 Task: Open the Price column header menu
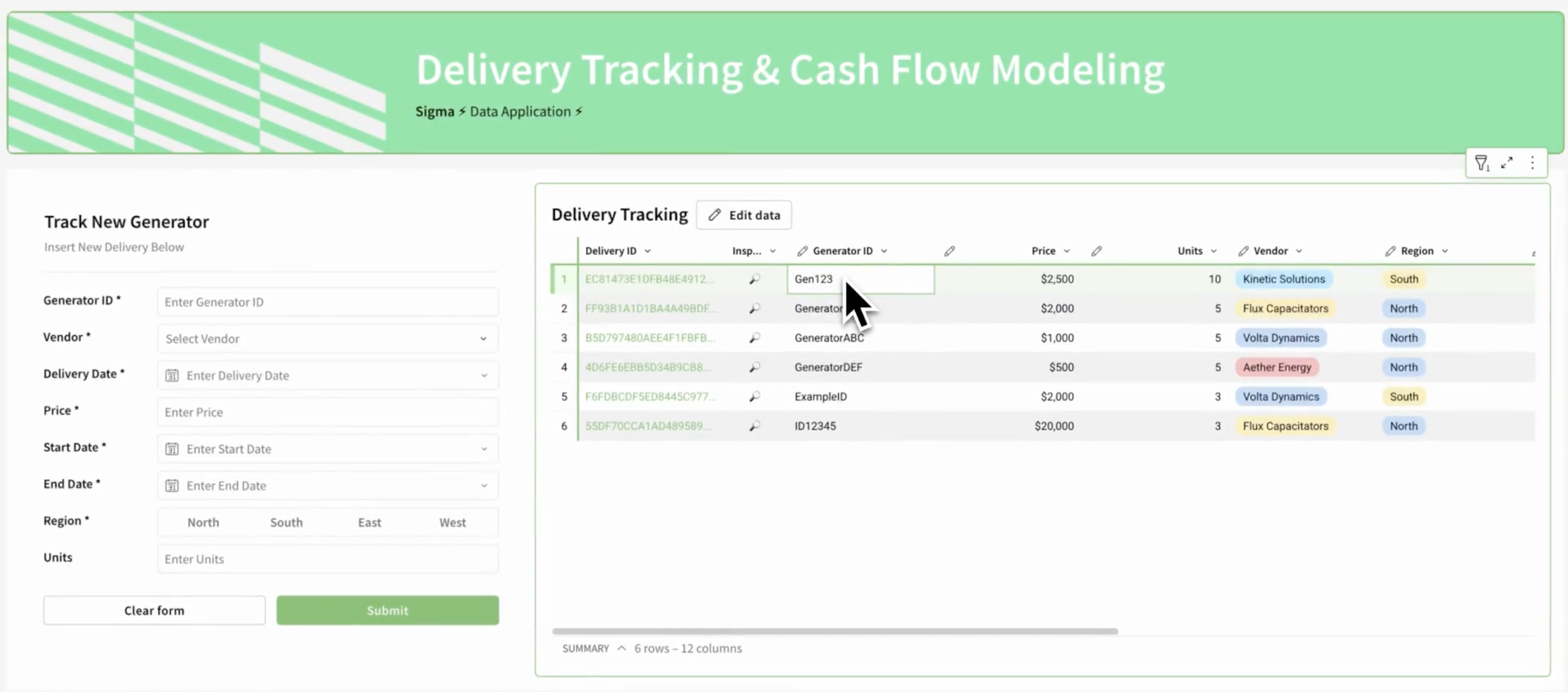pos(1066,251)
